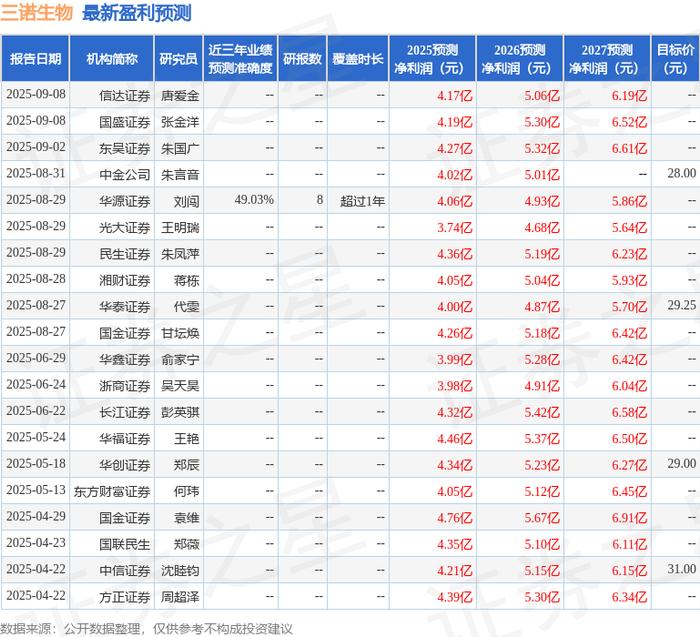Click researcher name 朱言音
Screen dimensions: 700x637
180,175
